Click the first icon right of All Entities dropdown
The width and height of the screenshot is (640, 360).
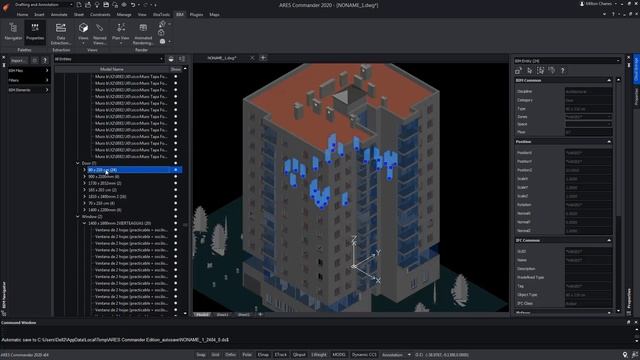171,59
